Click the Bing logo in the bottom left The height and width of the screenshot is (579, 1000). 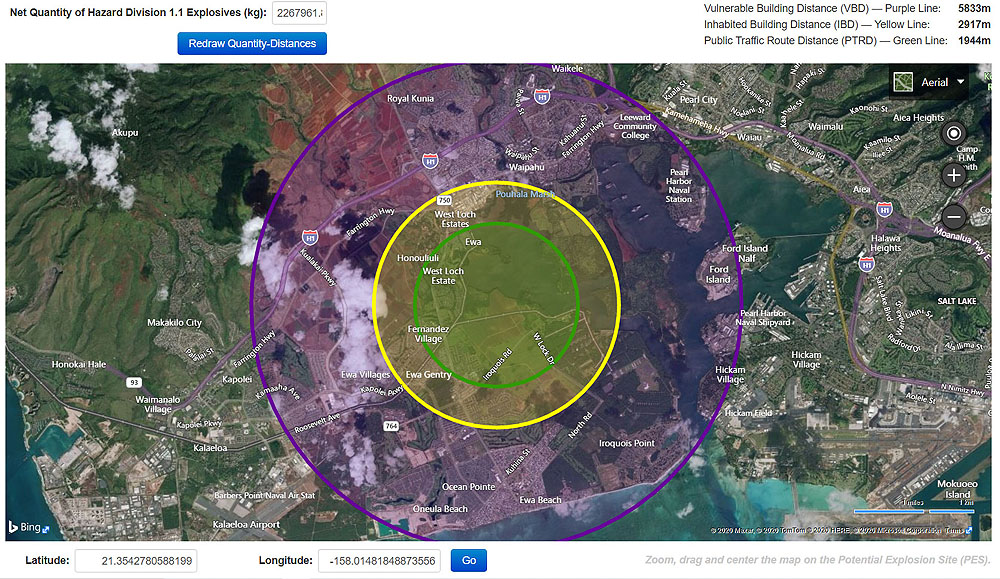pos(27,525)
